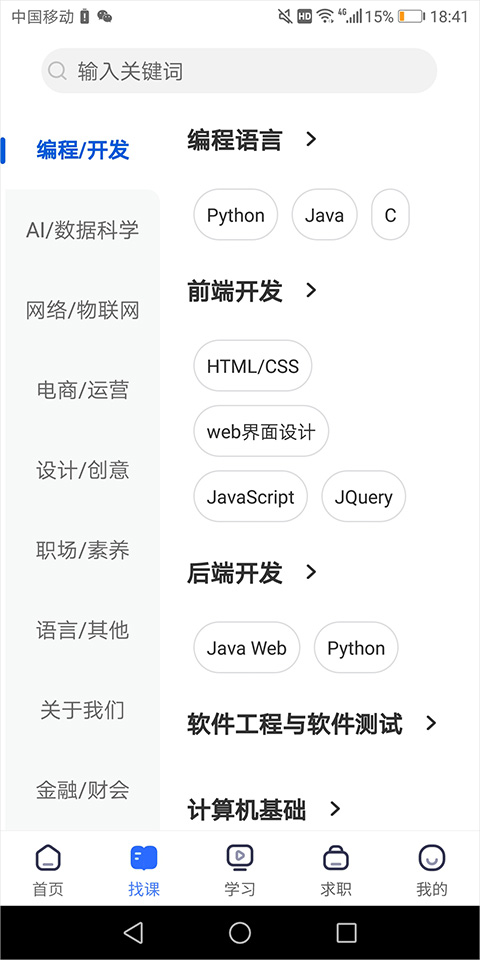Focus the 输入关键词 search field
This screenshot has height=960, width=480.
tap(239, 71)
